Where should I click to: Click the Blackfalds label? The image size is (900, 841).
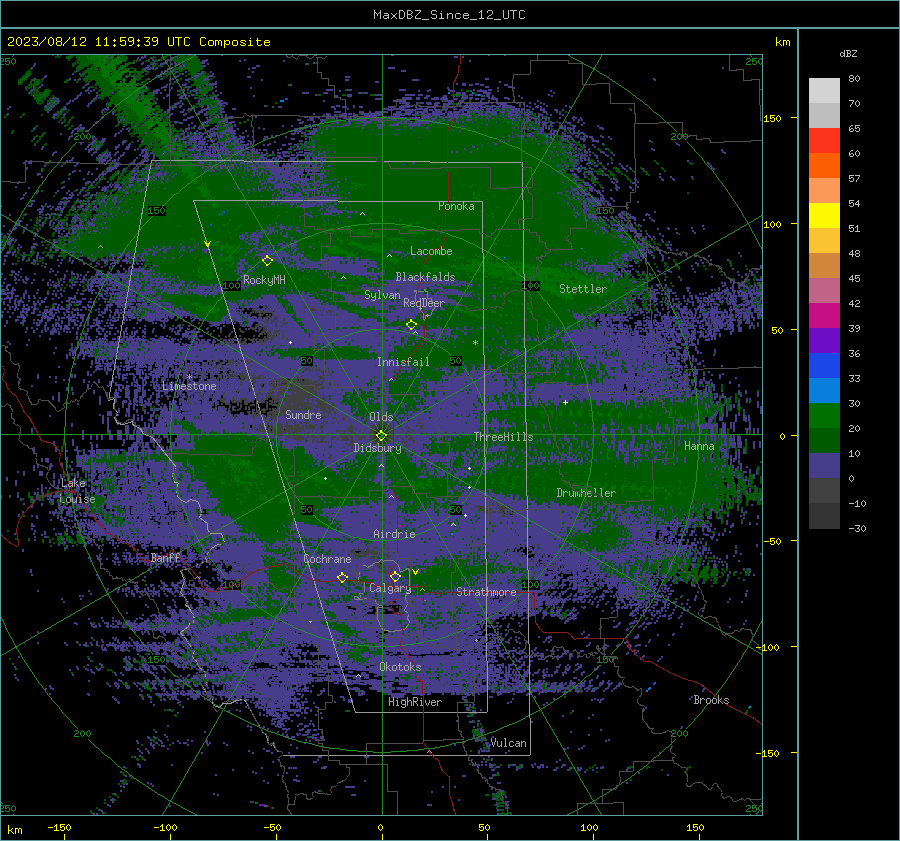pos(425,277)
